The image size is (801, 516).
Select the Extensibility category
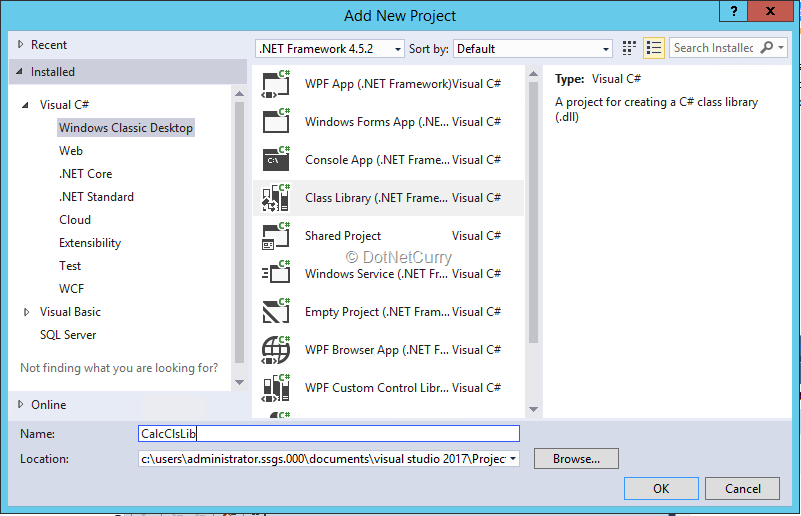pyautogui.click(x=90, y=243)
